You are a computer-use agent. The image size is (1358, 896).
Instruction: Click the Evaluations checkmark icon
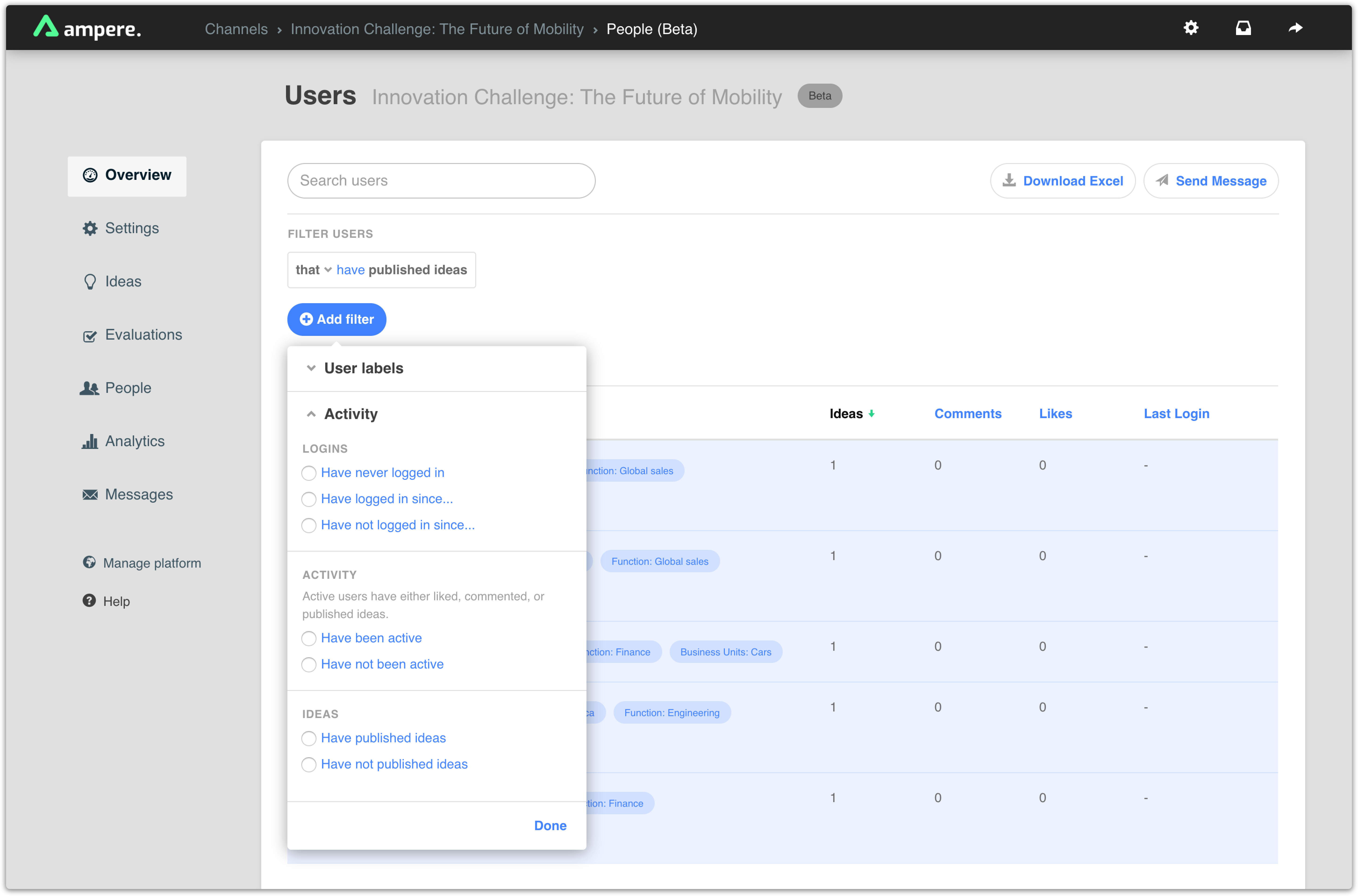point(90,336)
